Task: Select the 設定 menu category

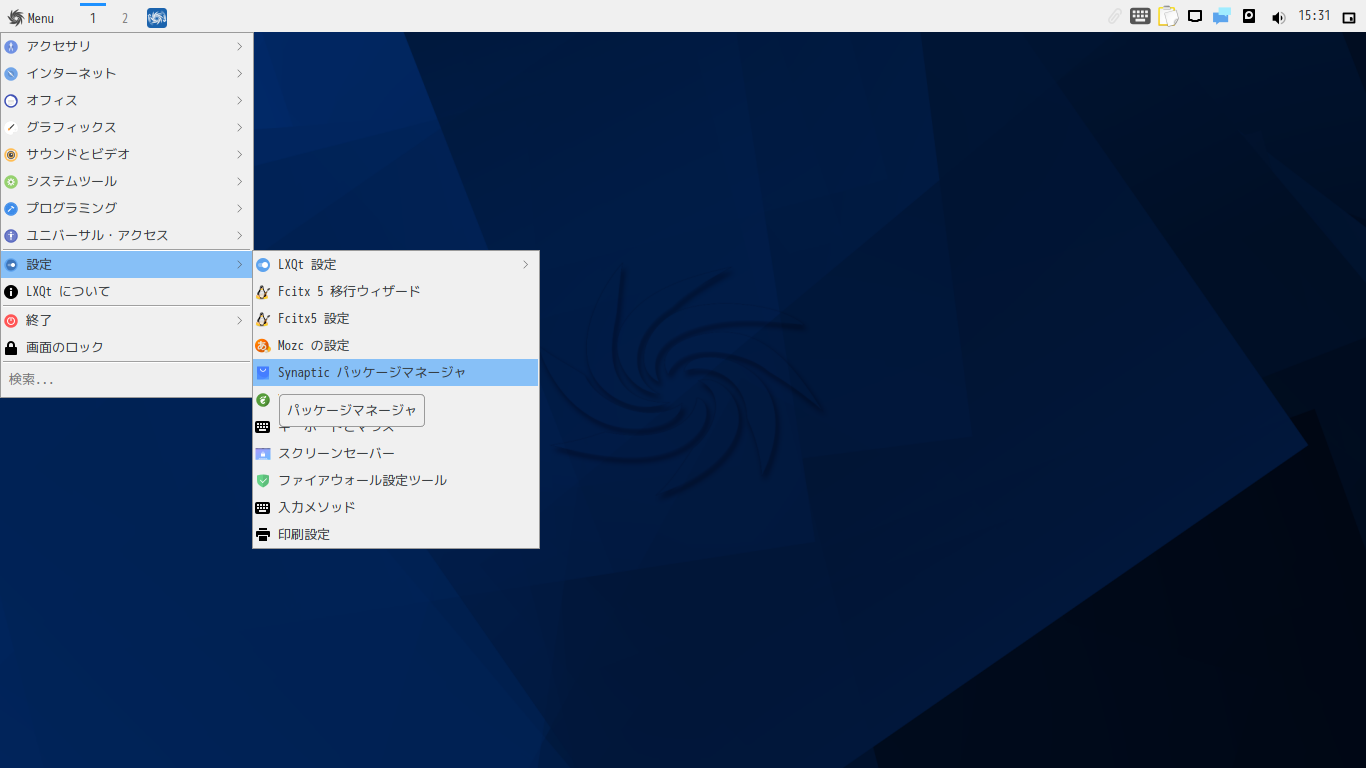Action: pos(126,264)
